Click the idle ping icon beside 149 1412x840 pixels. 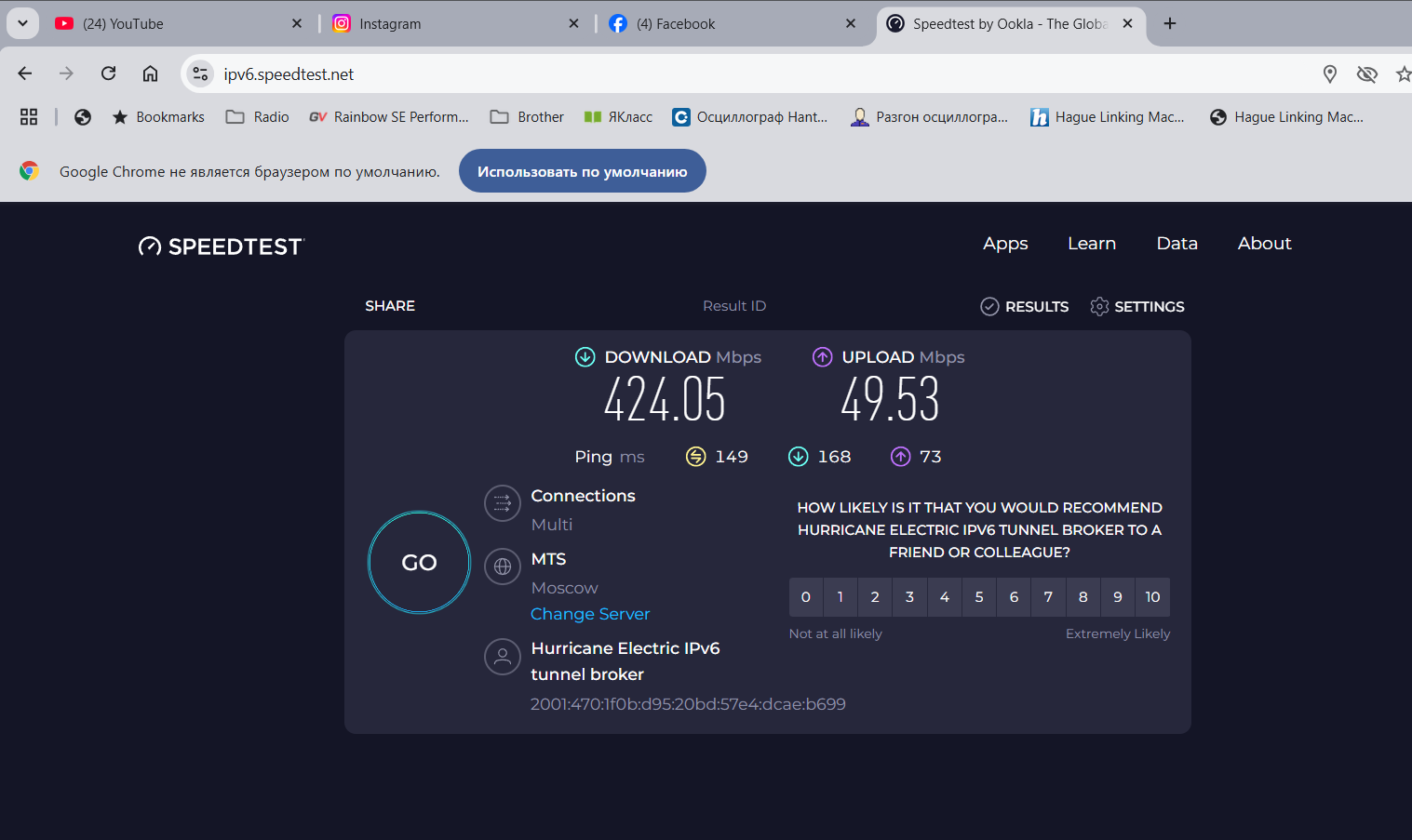click(695, 457)
